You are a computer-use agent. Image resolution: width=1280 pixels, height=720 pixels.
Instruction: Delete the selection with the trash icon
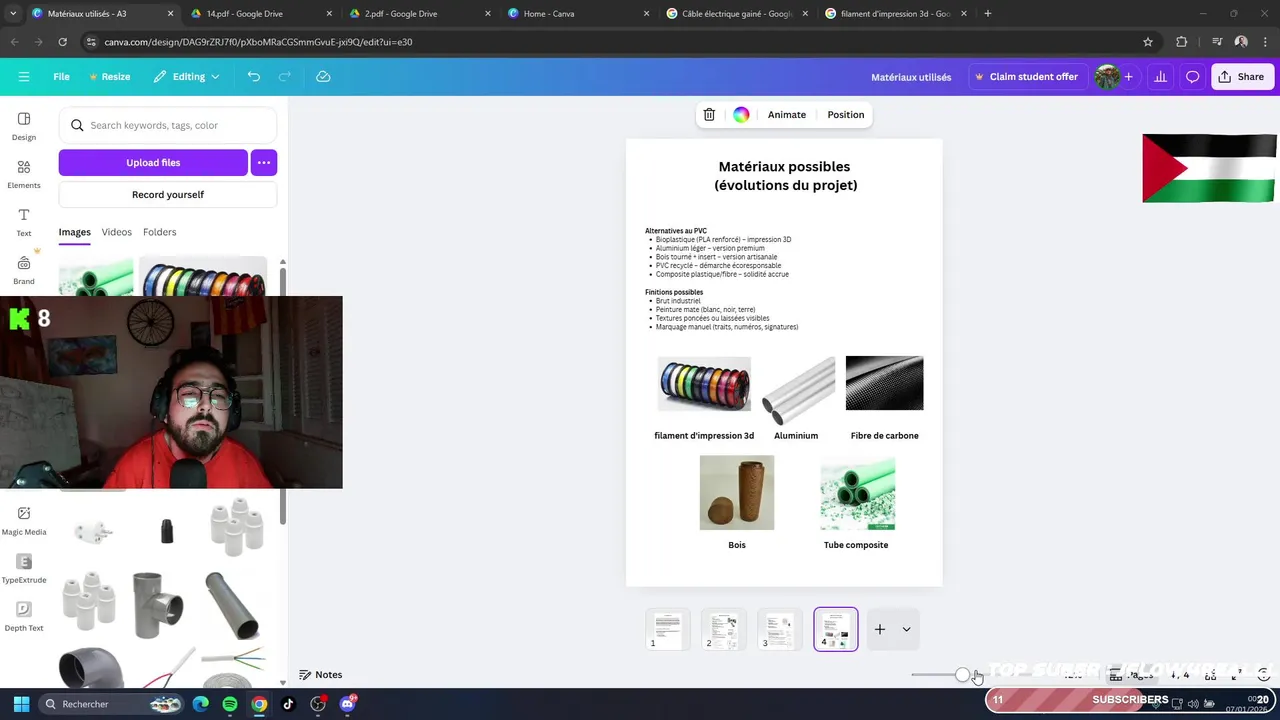[709, 115]
